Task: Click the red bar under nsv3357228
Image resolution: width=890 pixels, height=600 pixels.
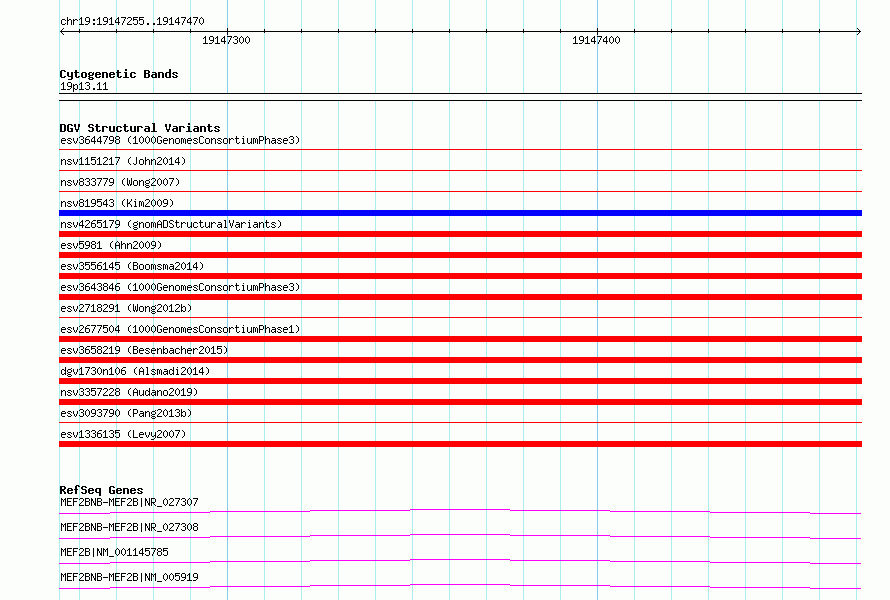Action: click(460, 402)
